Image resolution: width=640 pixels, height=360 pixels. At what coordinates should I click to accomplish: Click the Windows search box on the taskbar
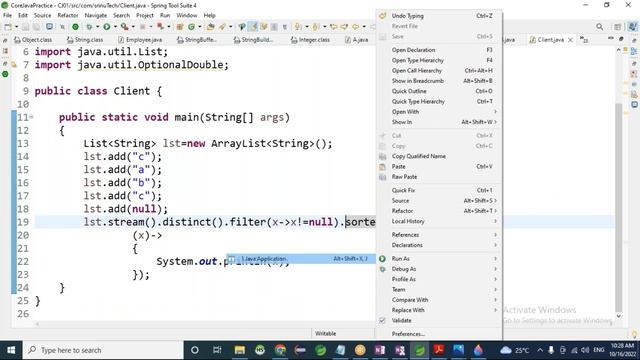[103, 350]
